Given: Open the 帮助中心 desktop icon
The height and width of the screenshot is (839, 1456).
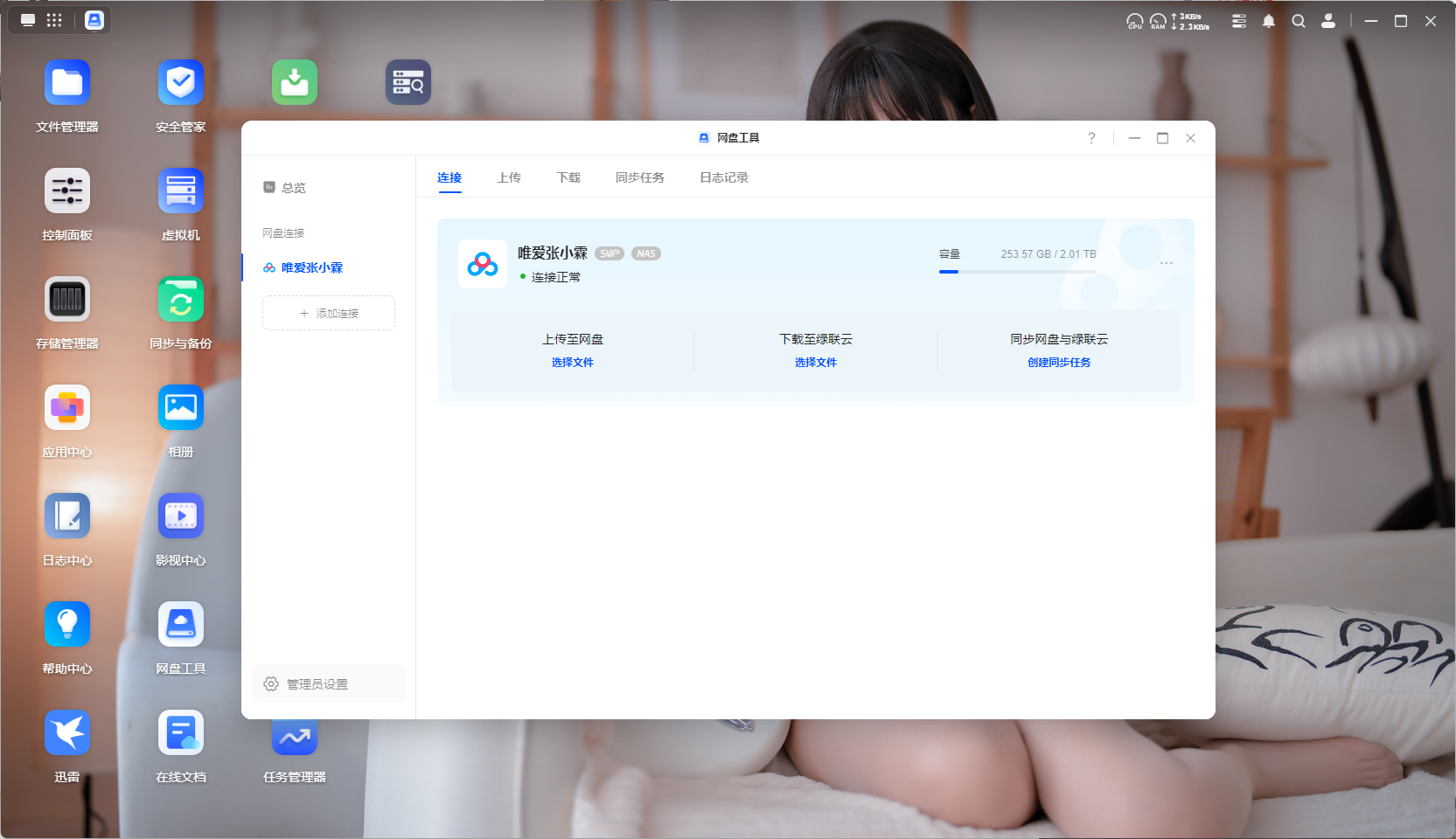Looking at the screenshot, I should click(67, 624).
